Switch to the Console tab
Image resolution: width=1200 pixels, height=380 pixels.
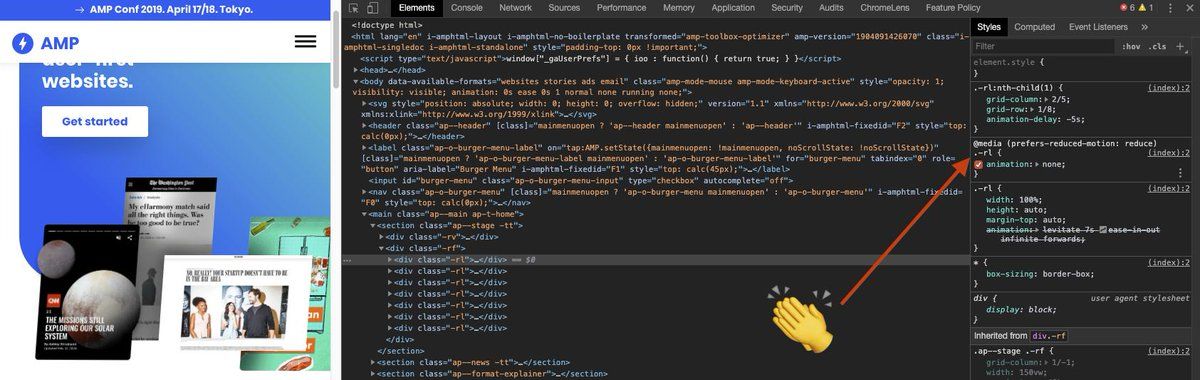466,8
